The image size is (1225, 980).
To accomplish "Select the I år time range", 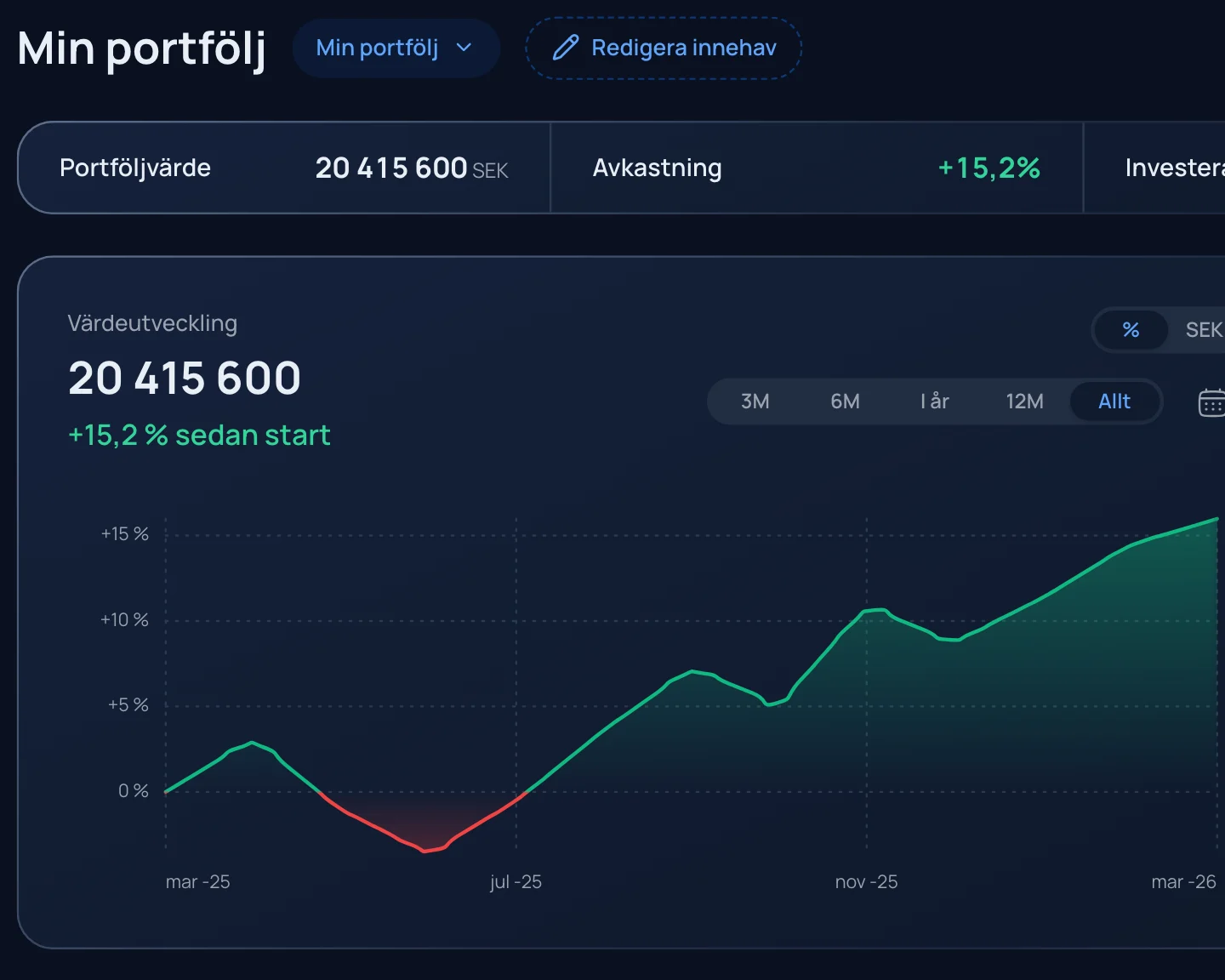I will point(935,402).
